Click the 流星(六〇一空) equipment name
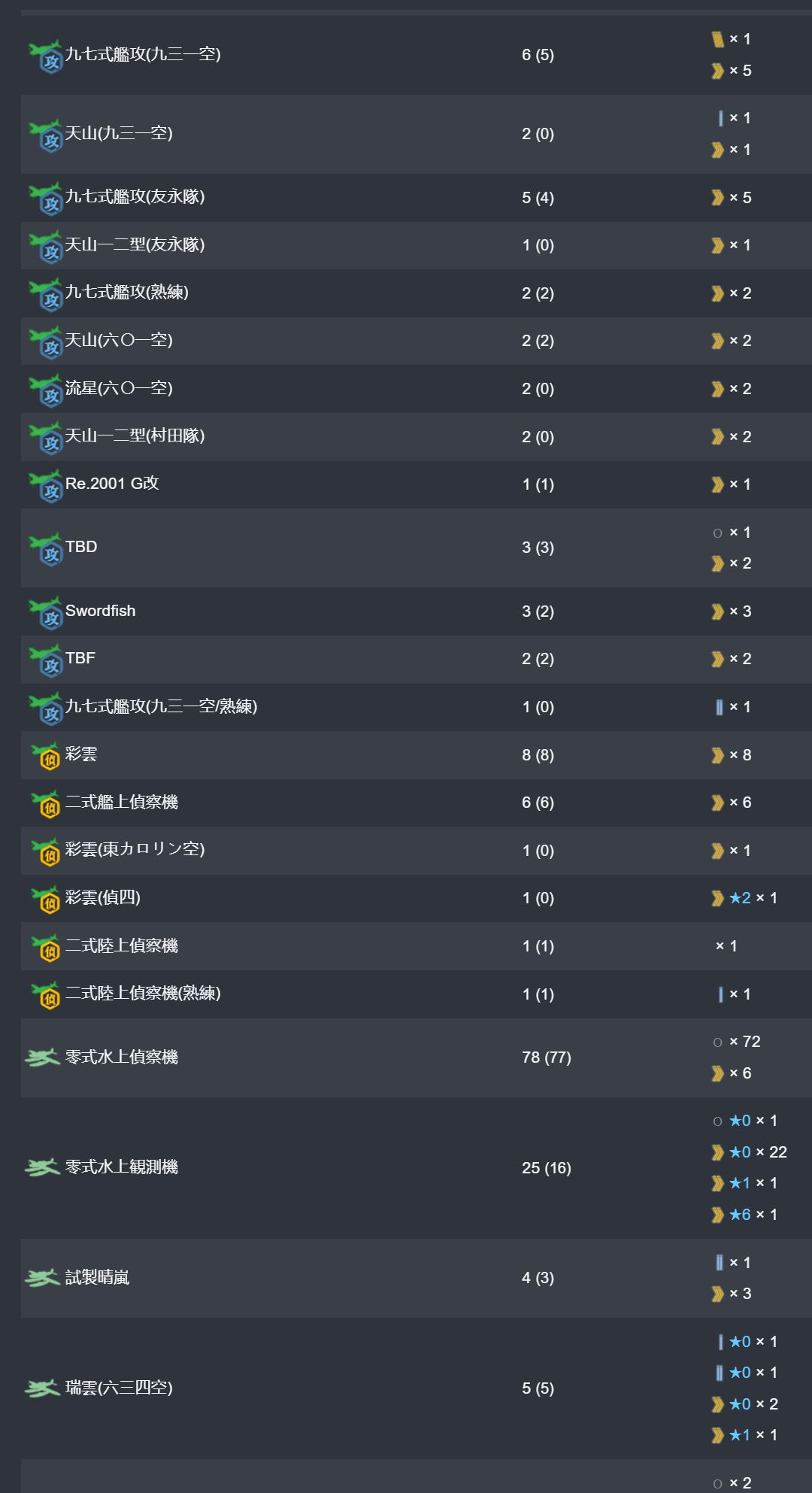812x1493 pixels. [x=119, y=388]
